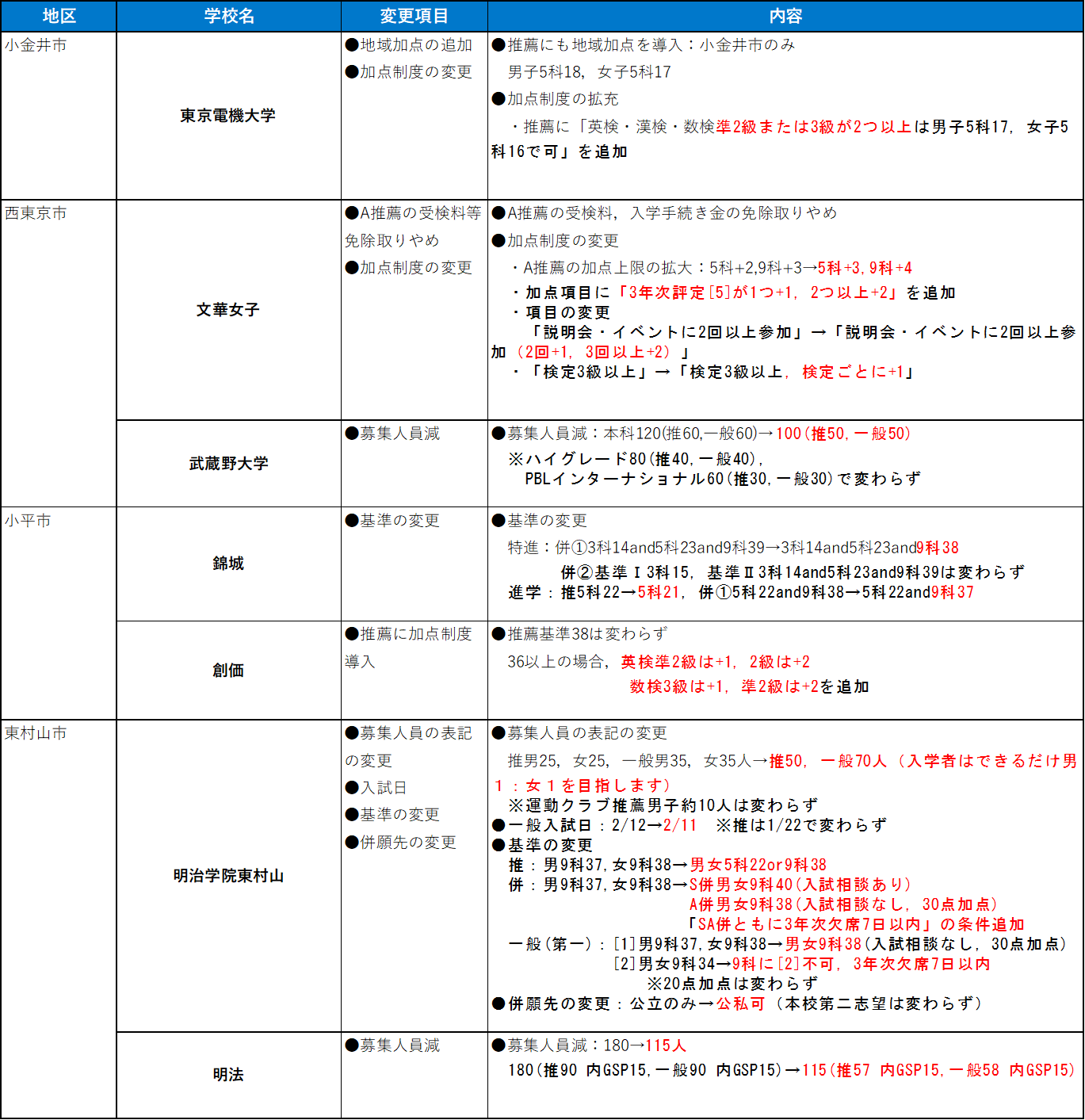This screenshot has width=1085, height=1120.
Task: Click the 変更項目 column header
Action: pyautogui.click(x=415, y=16)
